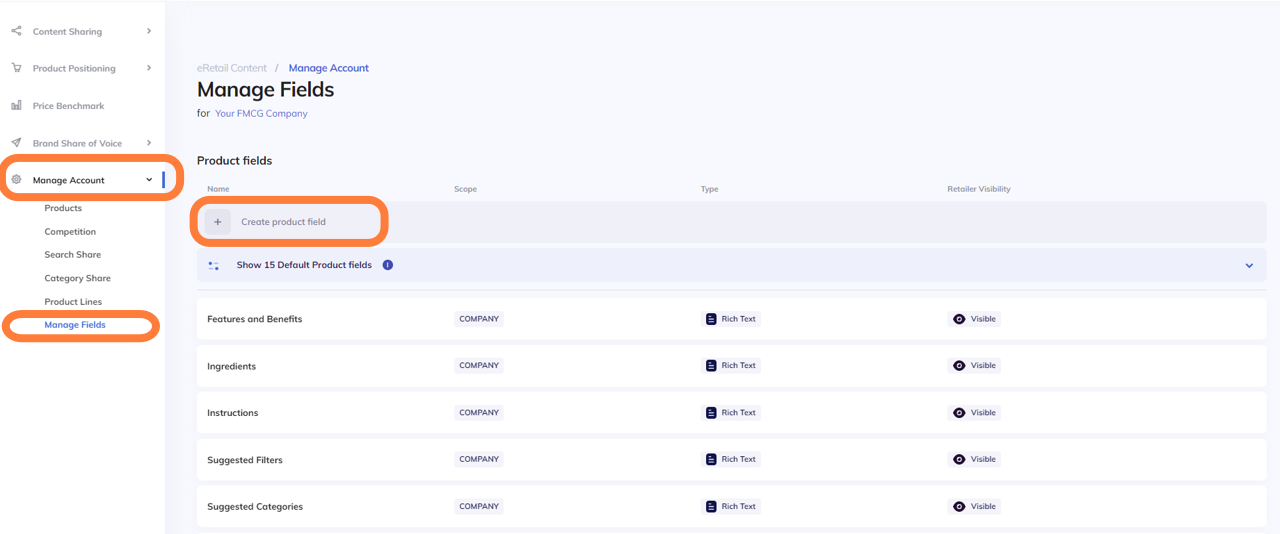
Task: Collapse the Manage Account menu chevron
Action: point(149,180)
